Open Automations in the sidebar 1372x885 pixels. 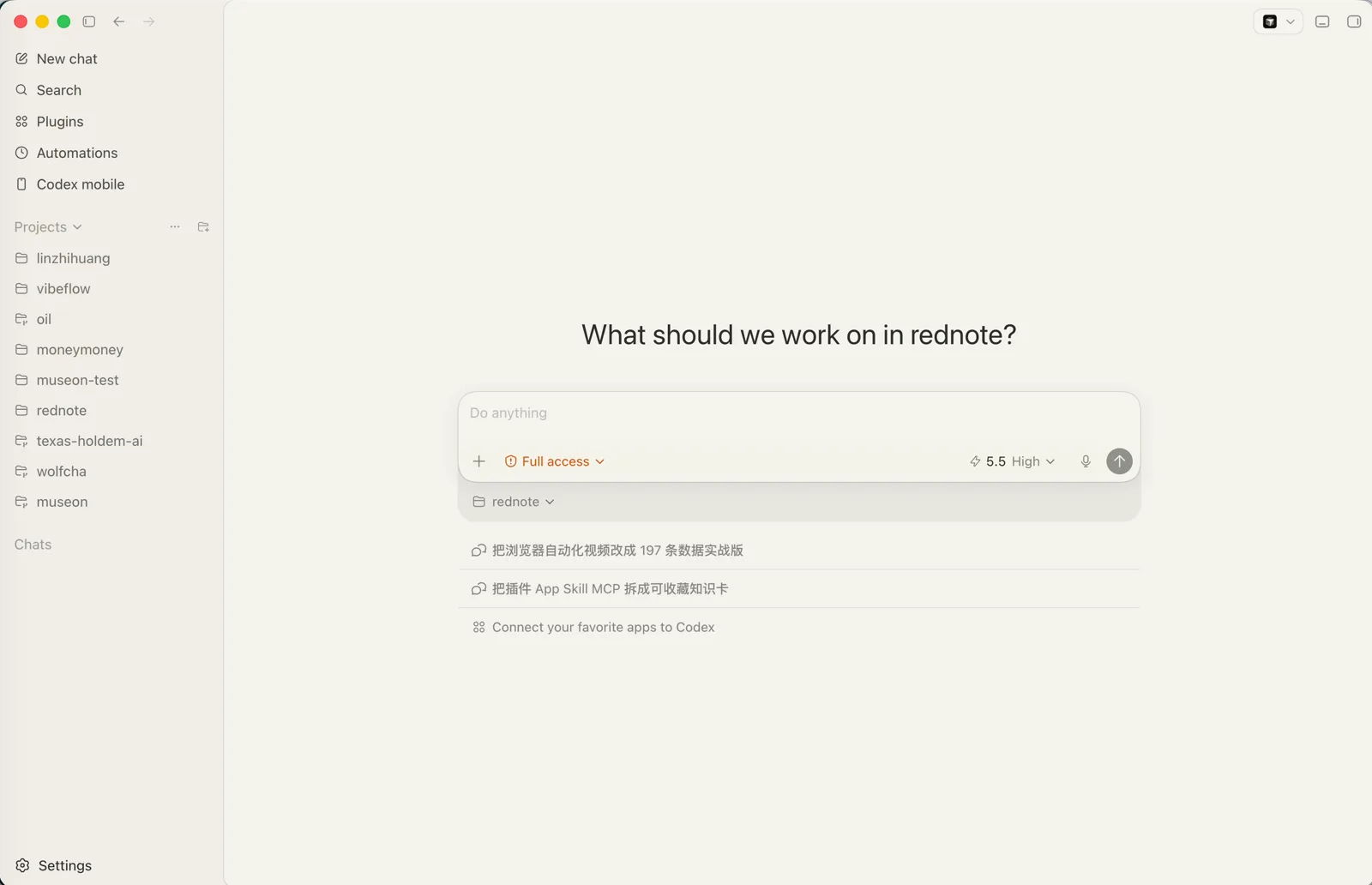pyautogui.click(x=110, y=153)
